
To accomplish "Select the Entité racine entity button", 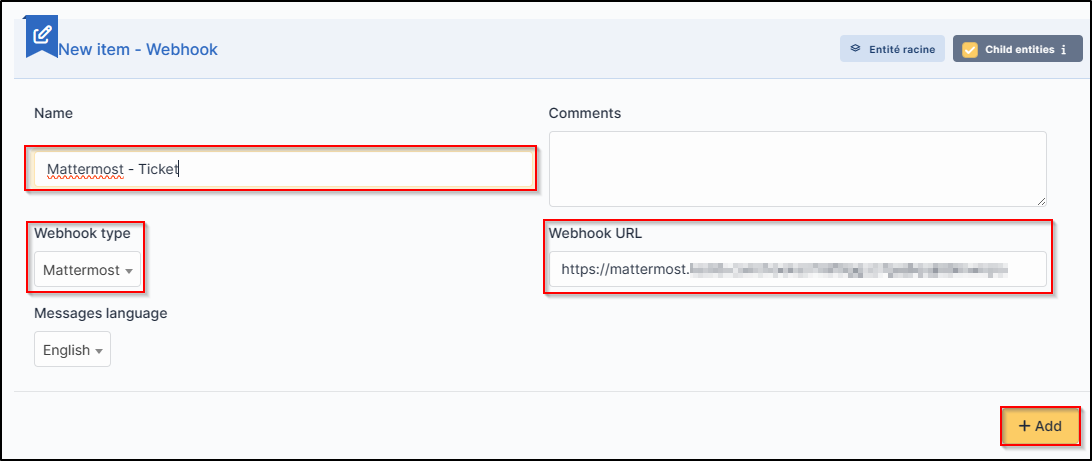I will [x=892, y=49].
